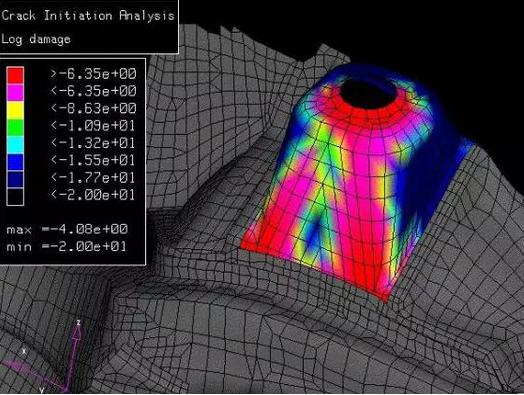Click the bright blue legend swatch
The image size is (524, 395).
[x=15, y=162]
